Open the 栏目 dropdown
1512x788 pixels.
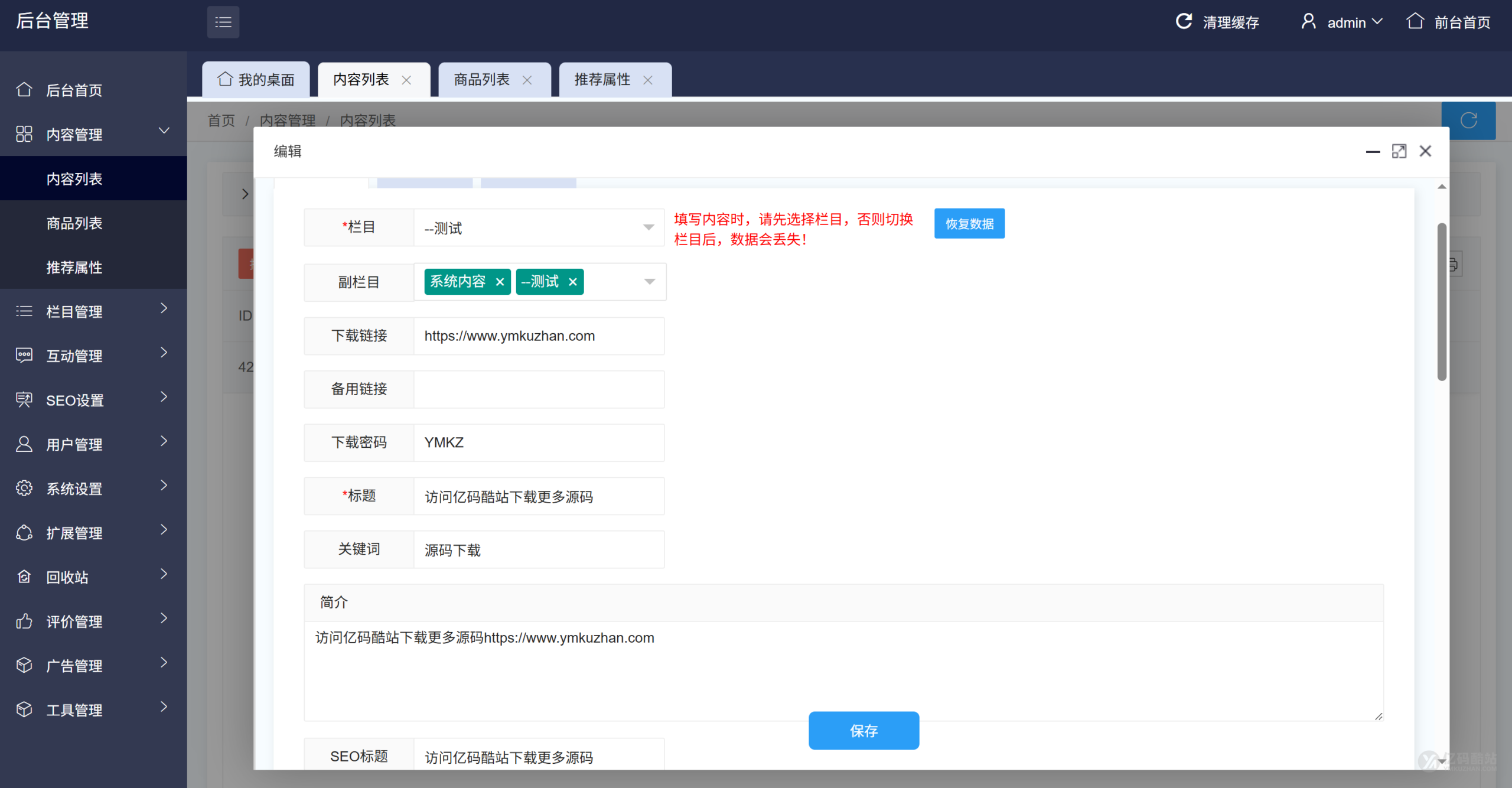point(649,227)
